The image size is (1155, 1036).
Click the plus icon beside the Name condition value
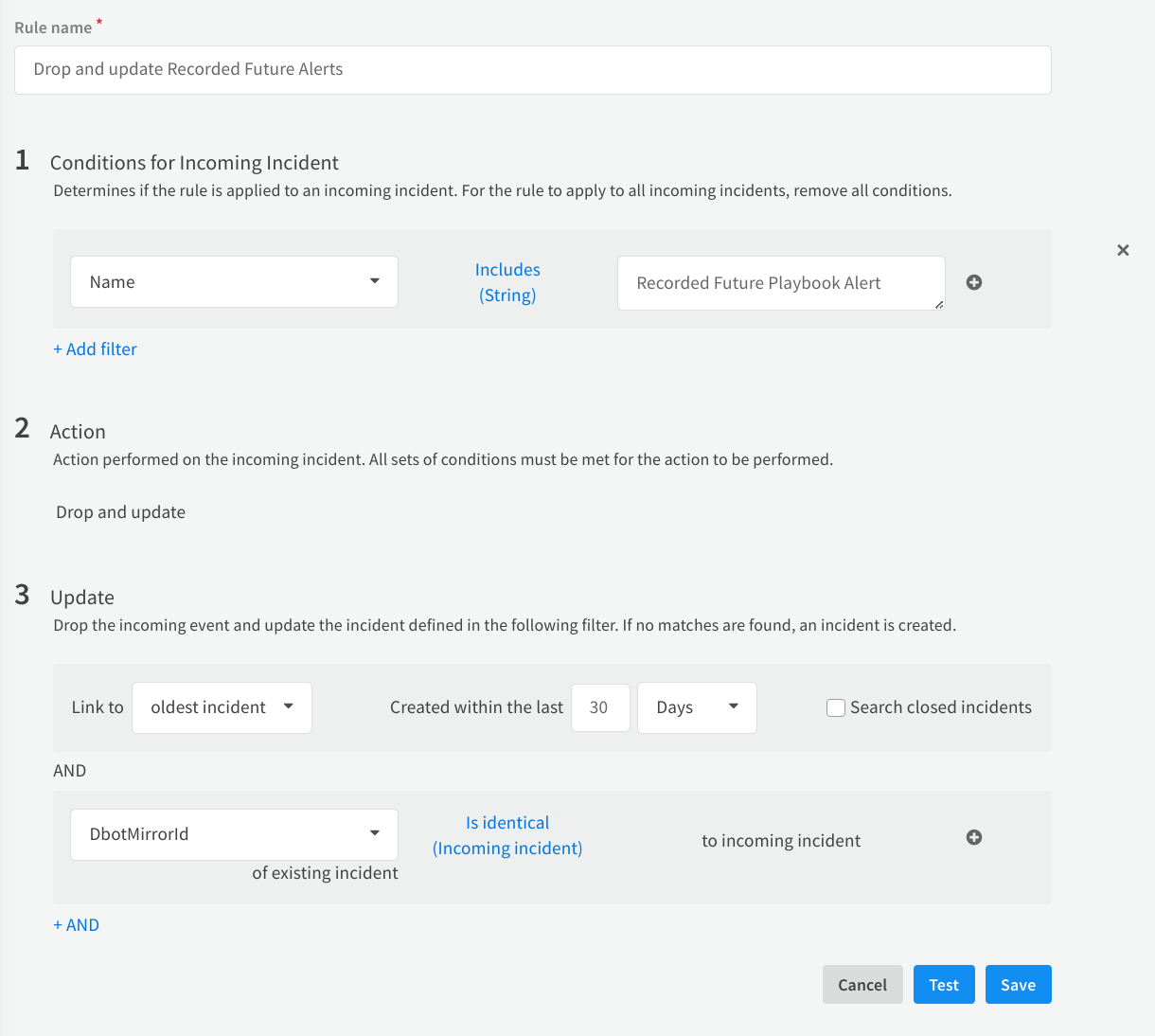pos(973,282)
